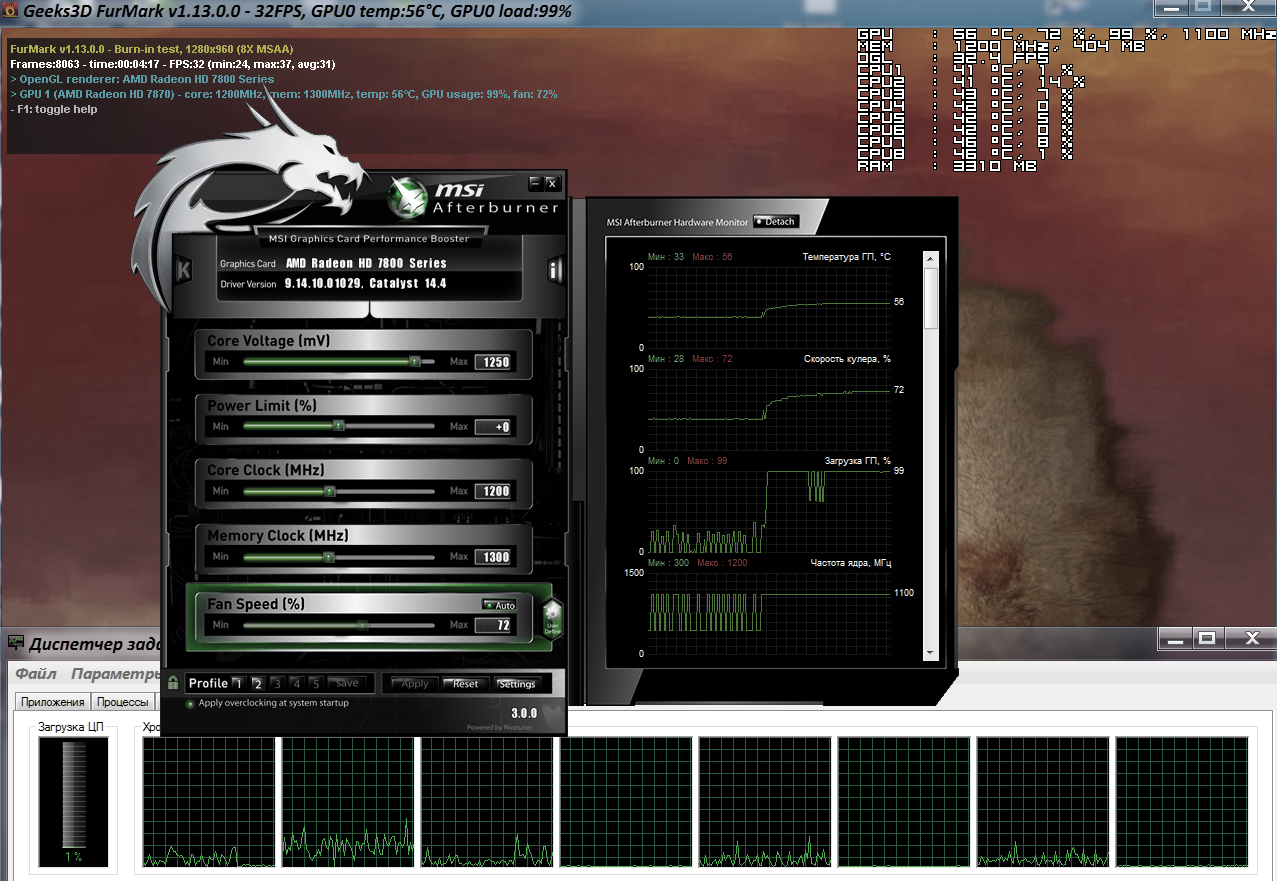Select profile slot 4
This screenshot has height=881, width=1277.
point(296,683)
